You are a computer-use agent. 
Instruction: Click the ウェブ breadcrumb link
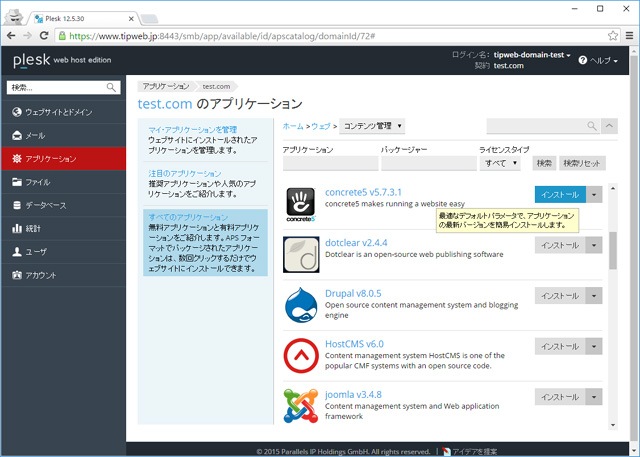point(321,126)
